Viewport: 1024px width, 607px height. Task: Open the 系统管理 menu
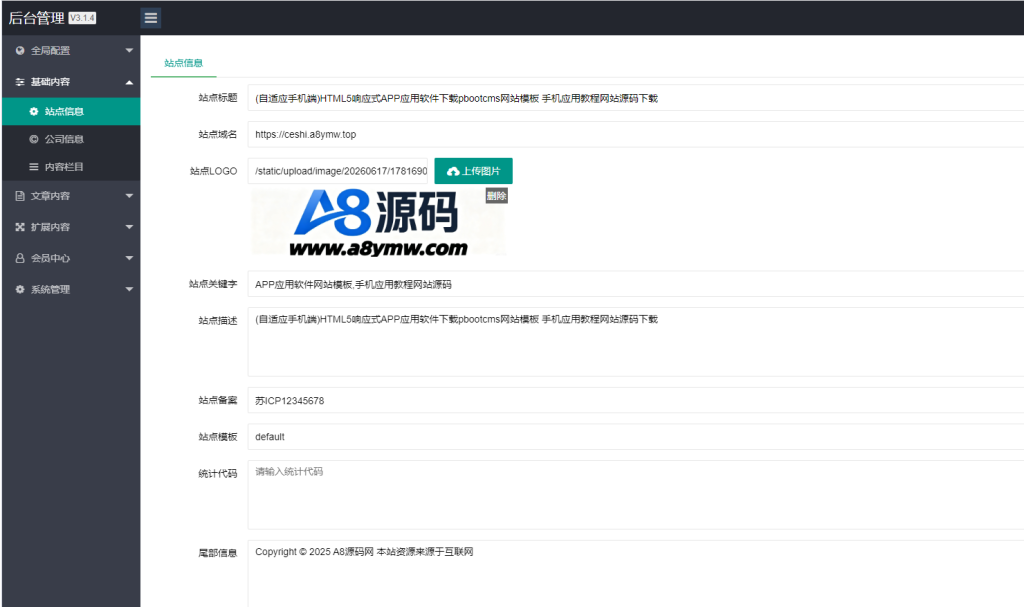[x=71, y=289]
